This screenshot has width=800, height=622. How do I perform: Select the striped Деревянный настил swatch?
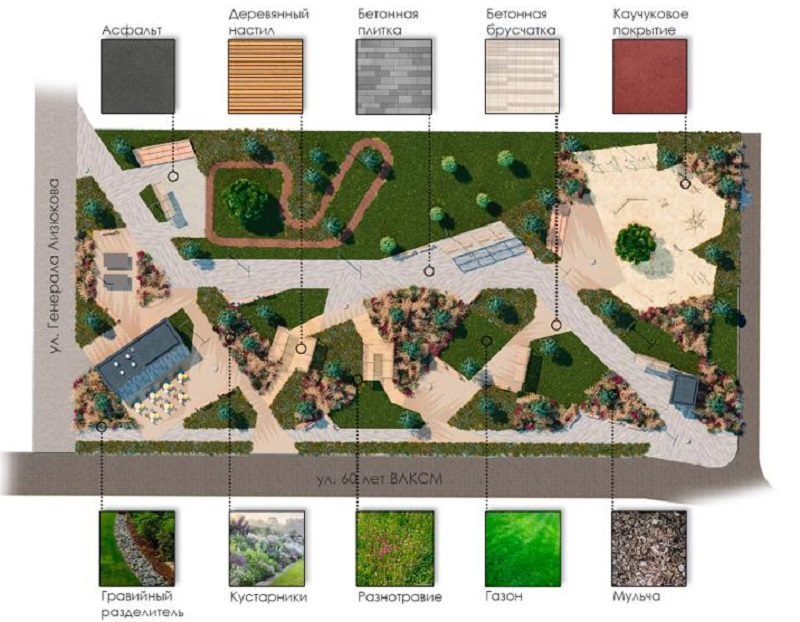[265, 77]
